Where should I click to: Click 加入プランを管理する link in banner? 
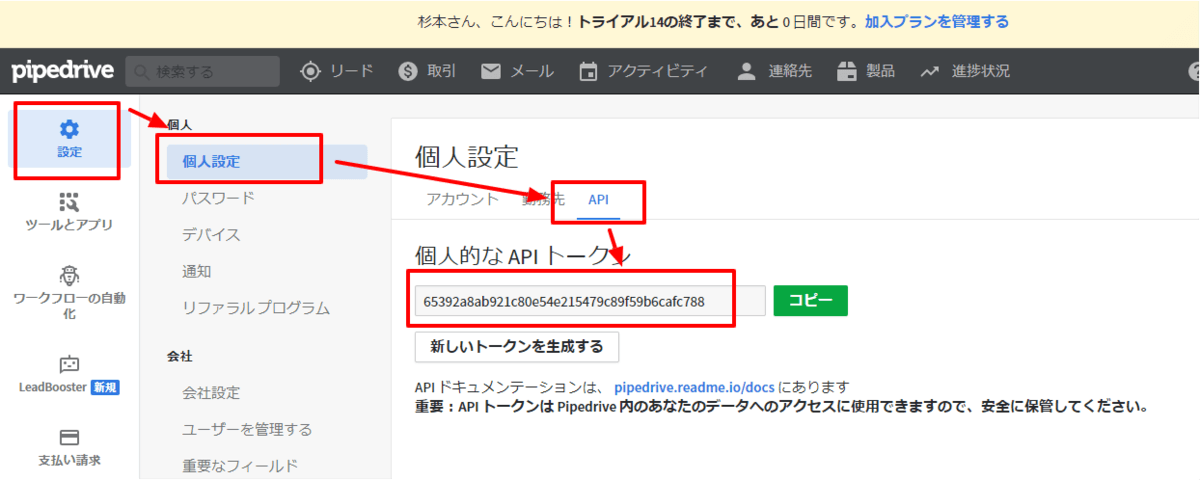pos(937,21)
